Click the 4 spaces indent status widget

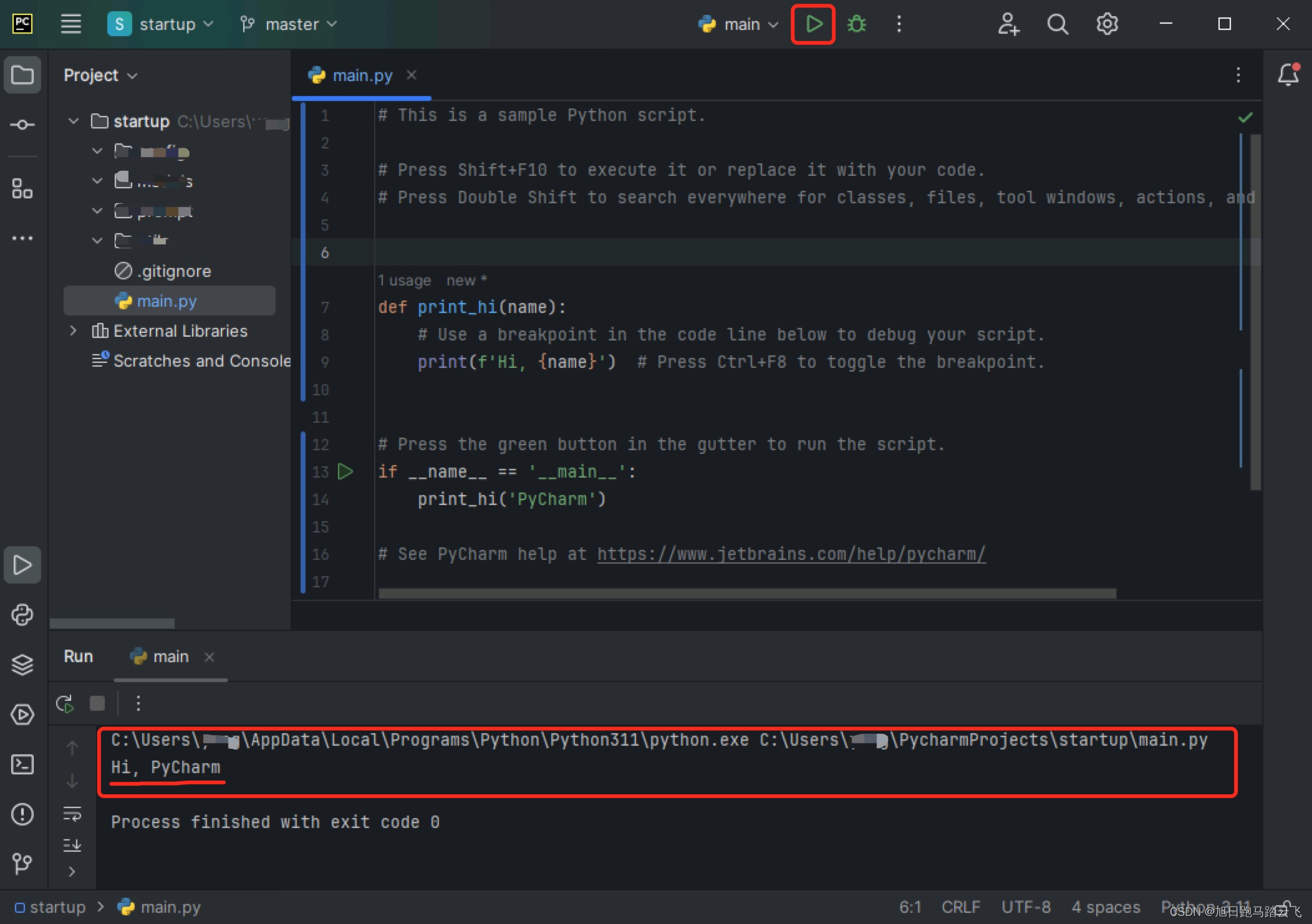pyautogui.click(x=1106, y=907)
